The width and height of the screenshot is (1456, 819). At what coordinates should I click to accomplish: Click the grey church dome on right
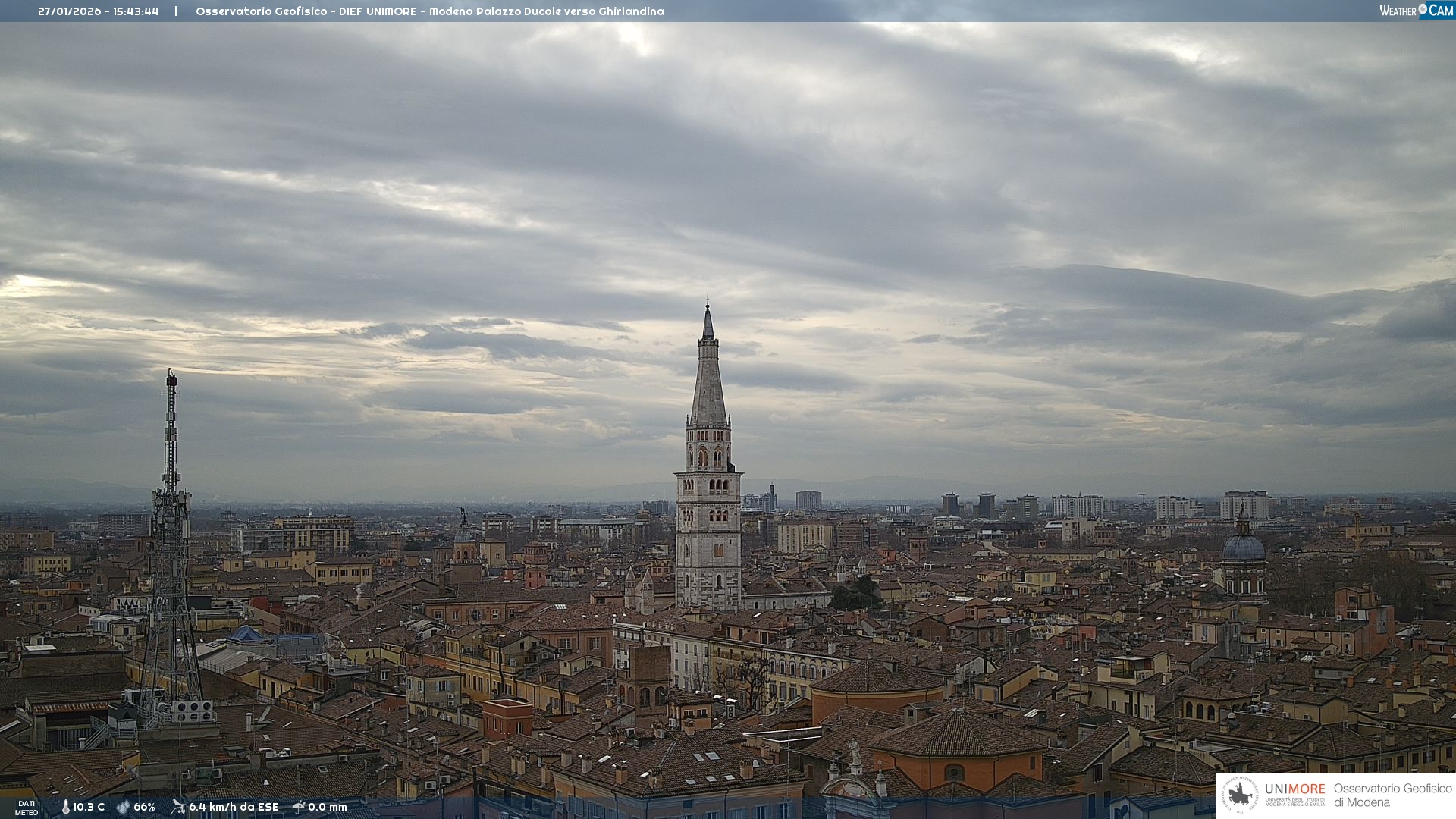tap(1244, 547)
